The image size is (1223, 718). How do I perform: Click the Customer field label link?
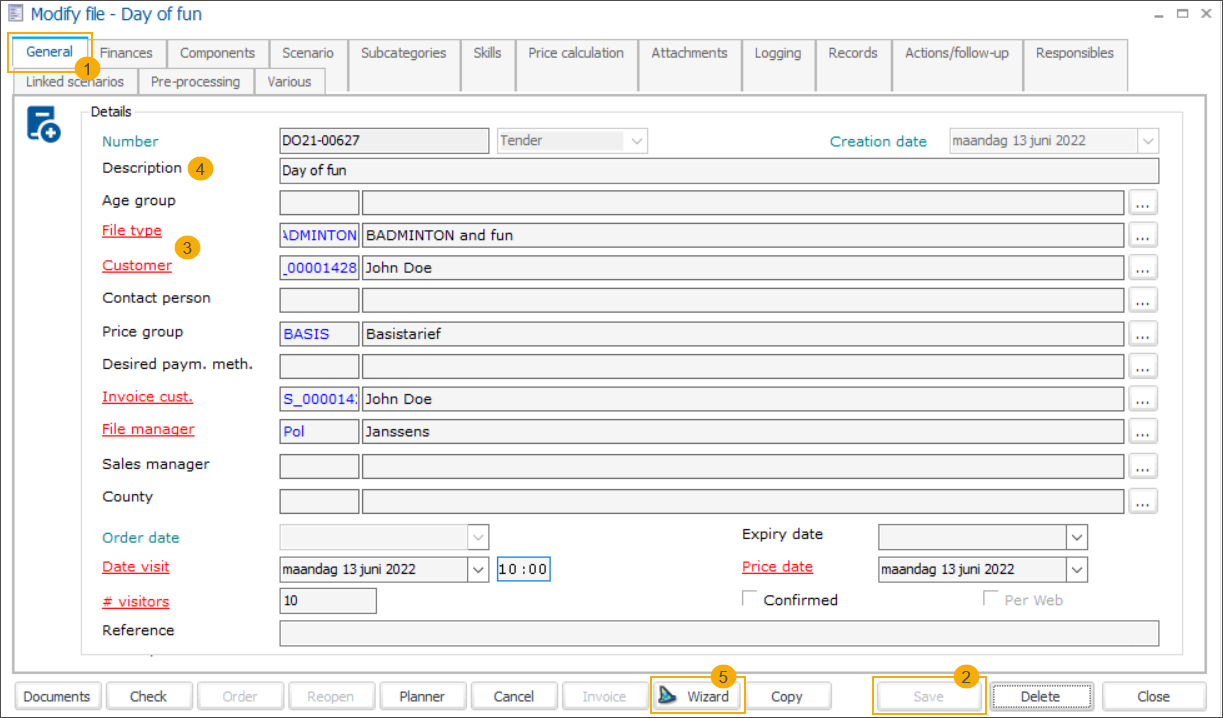(x=137, y=265)
